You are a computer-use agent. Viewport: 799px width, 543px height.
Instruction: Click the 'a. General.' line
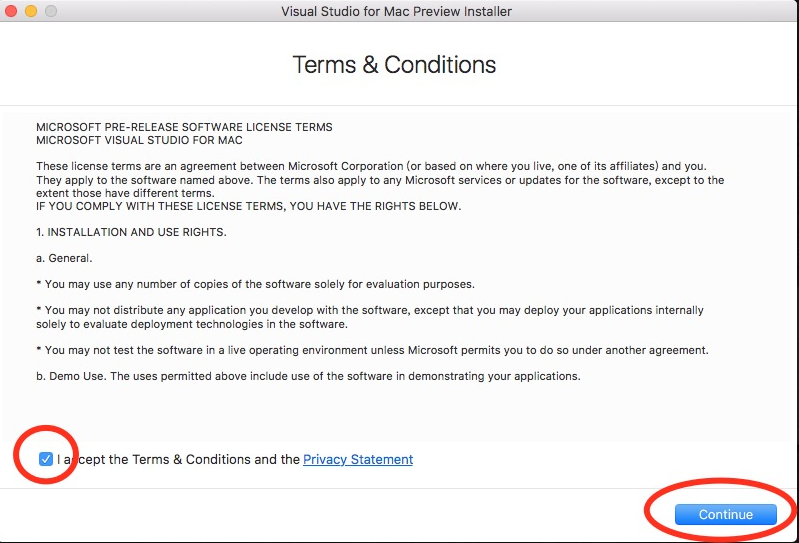point(64,258)
